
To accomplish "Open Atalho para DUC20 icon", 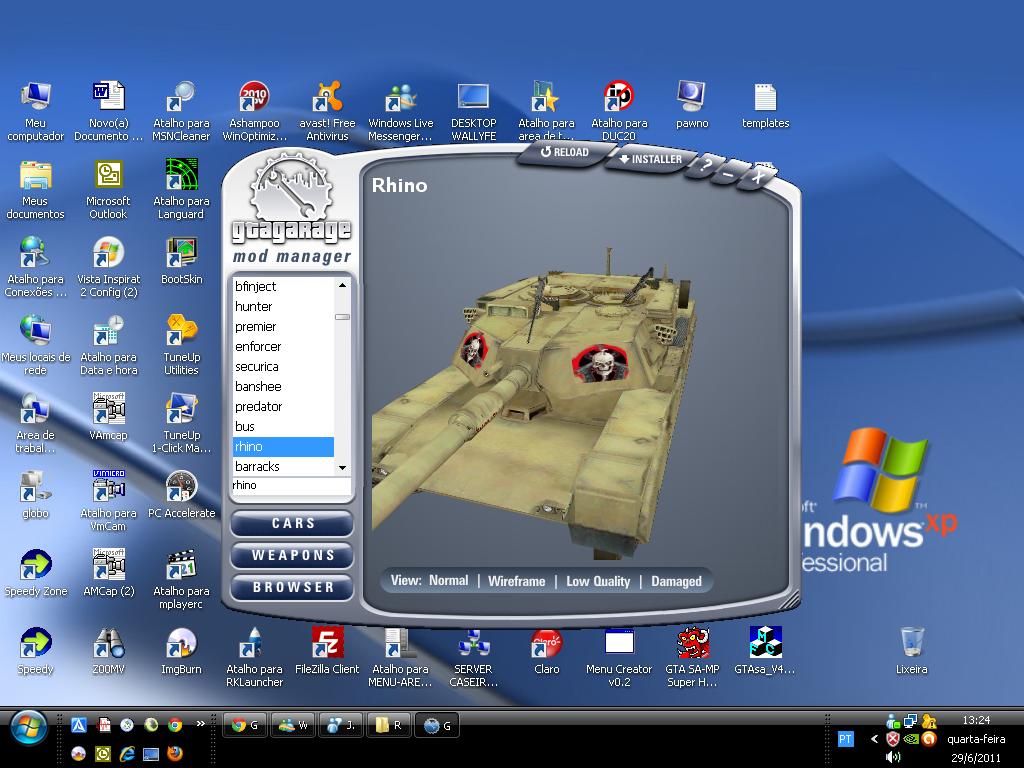I will [x=619, y=111].
